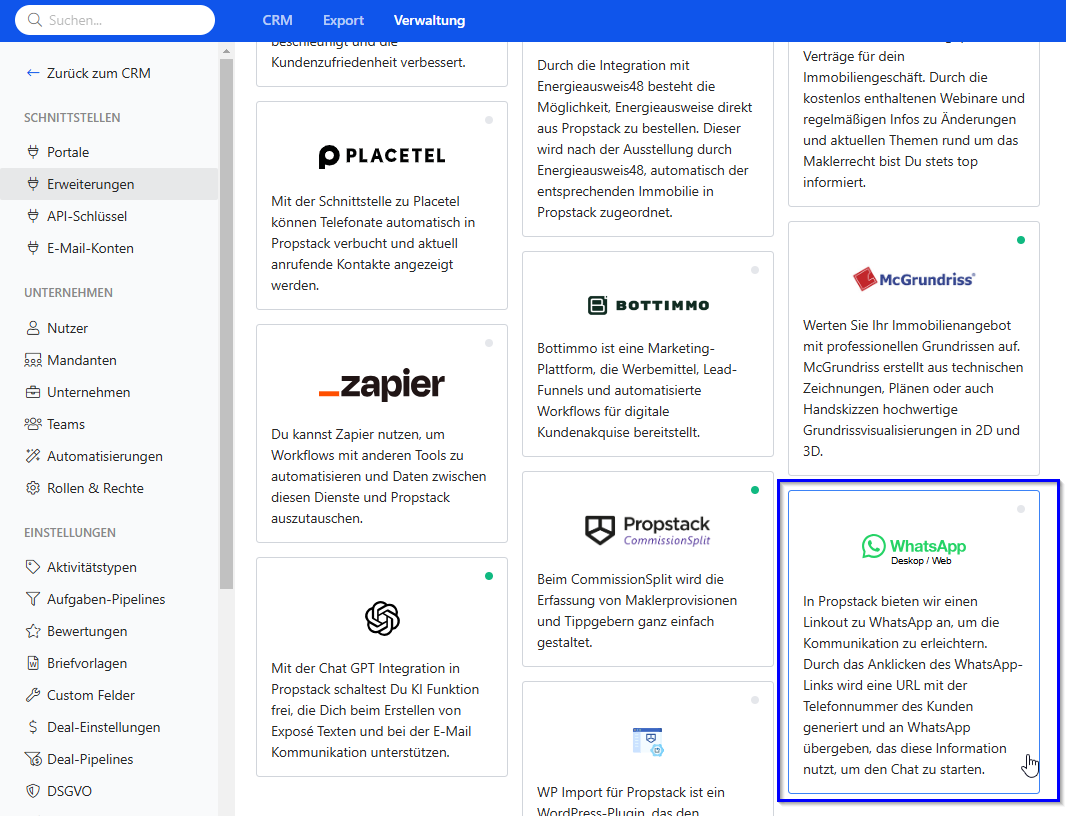
Task: Click green status dot on McGrundriss card
Action: 1020,240
